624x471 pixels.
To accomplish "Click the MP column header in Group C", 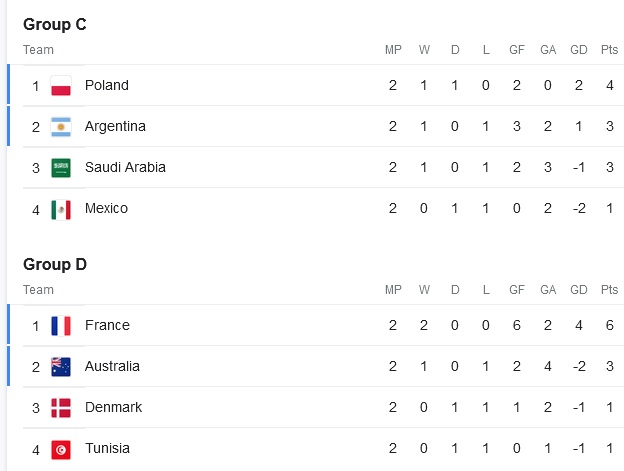I will tap(393, 50).
